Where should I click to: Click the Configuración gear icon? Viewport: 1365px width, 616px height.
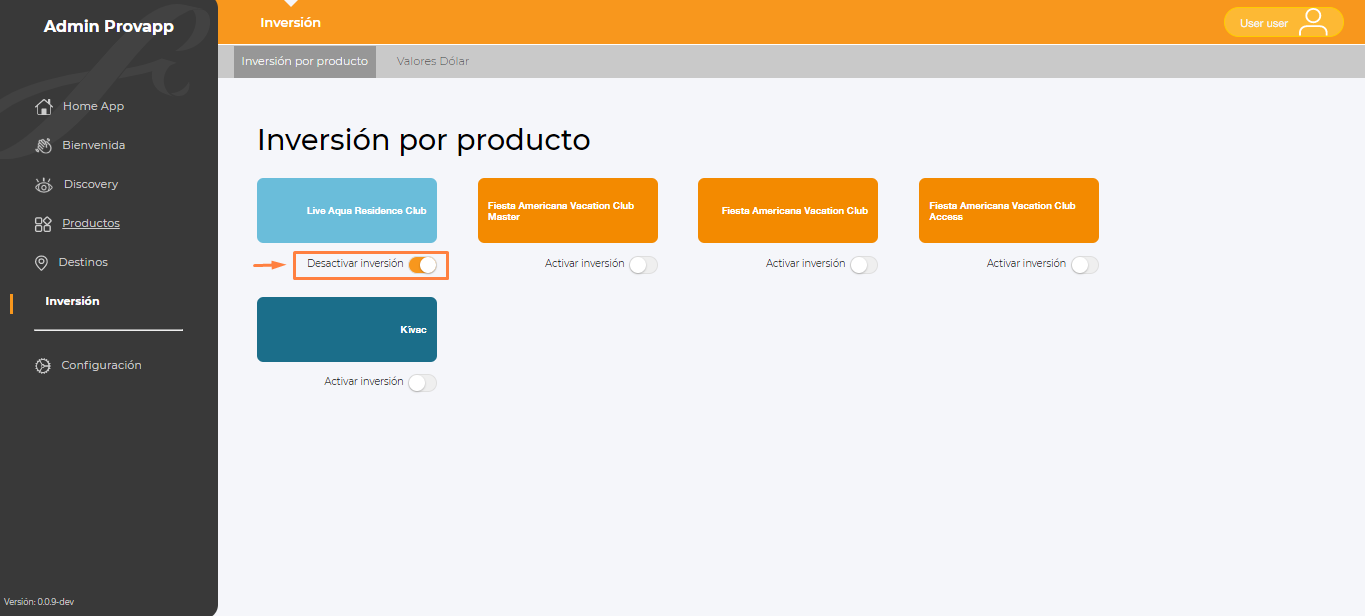click(42, 366)
